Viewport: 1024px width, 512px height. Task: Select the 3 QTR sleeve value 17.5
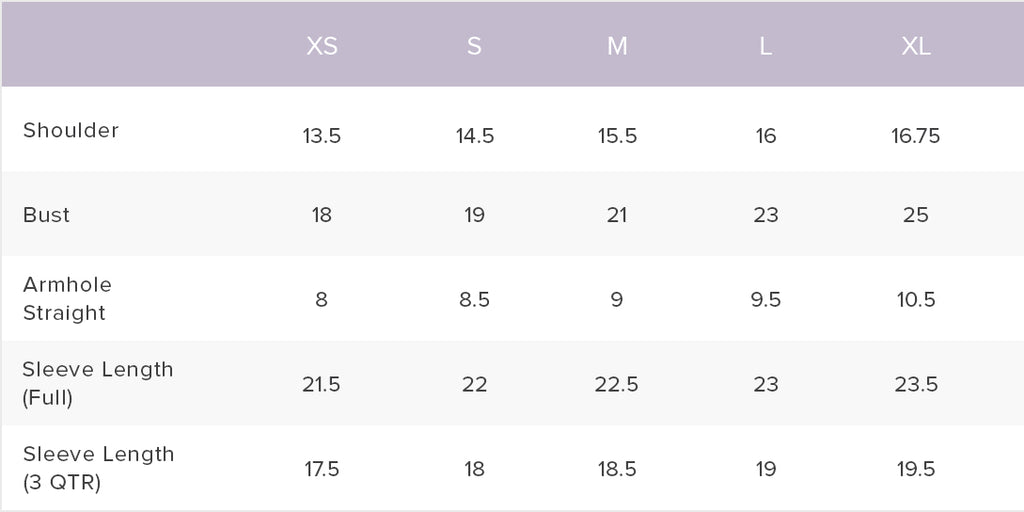(322, 469)
